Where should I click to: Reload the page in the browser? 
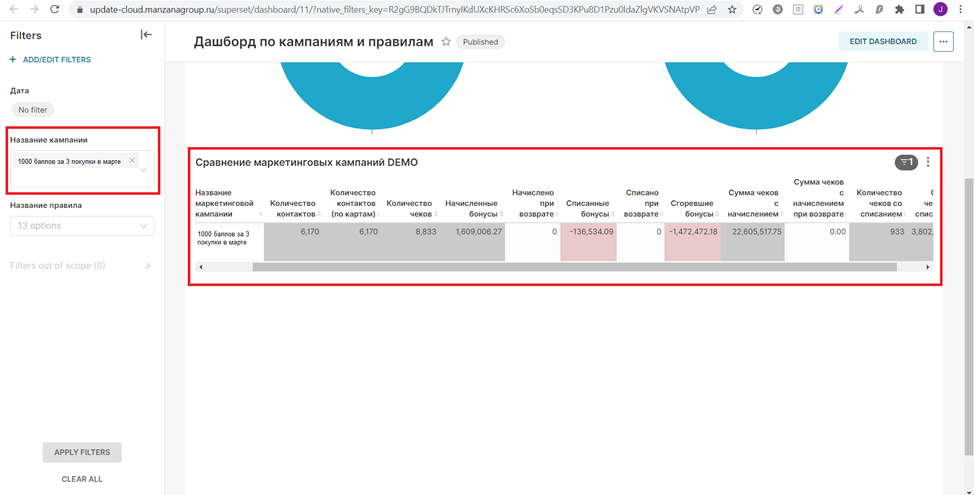(56, 10)
